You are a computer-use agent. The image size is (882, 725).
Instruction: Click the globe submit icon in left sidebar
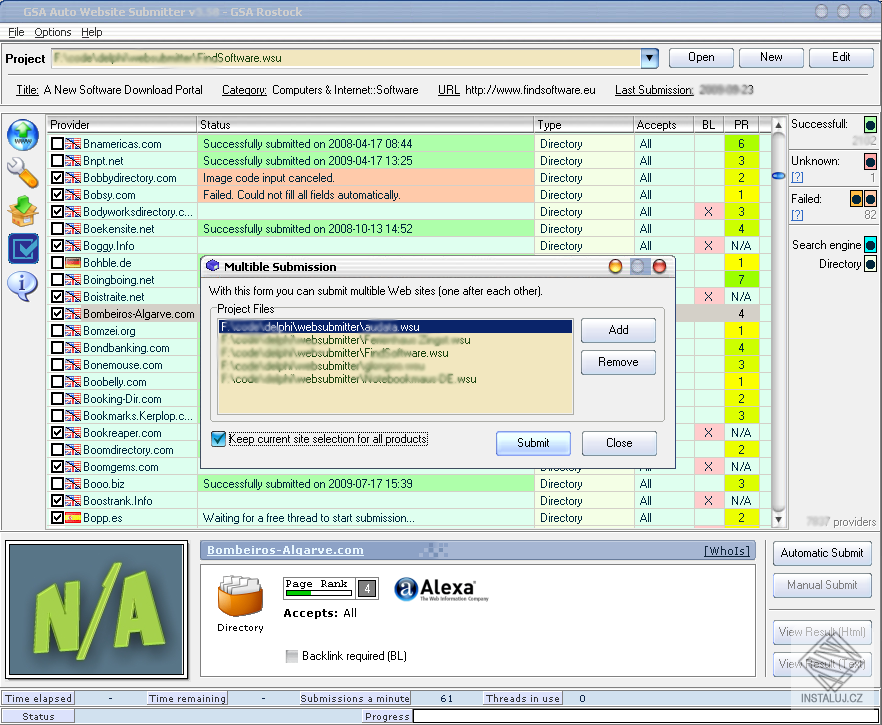pos(22,135)
